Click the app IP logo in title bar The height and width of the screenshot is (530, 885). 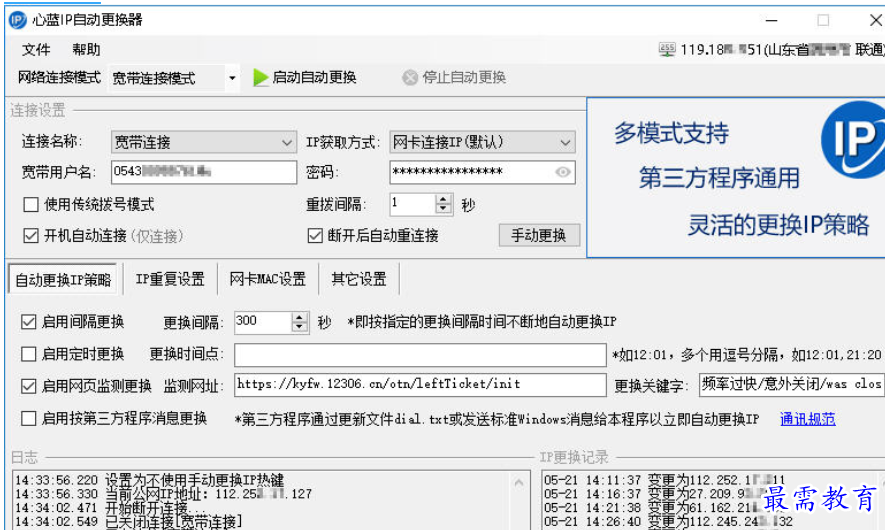[x=17, y=20]
